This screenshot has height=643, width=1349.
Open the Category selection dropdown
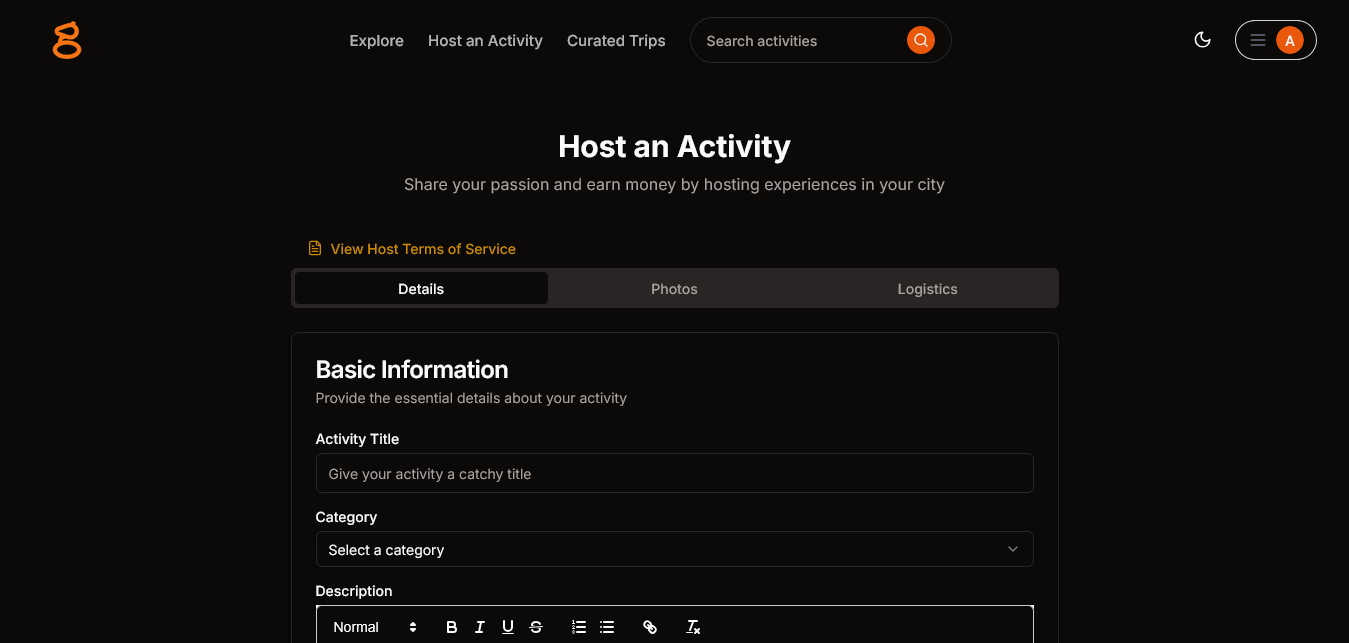pyautogui.click(x=674, y=549)
